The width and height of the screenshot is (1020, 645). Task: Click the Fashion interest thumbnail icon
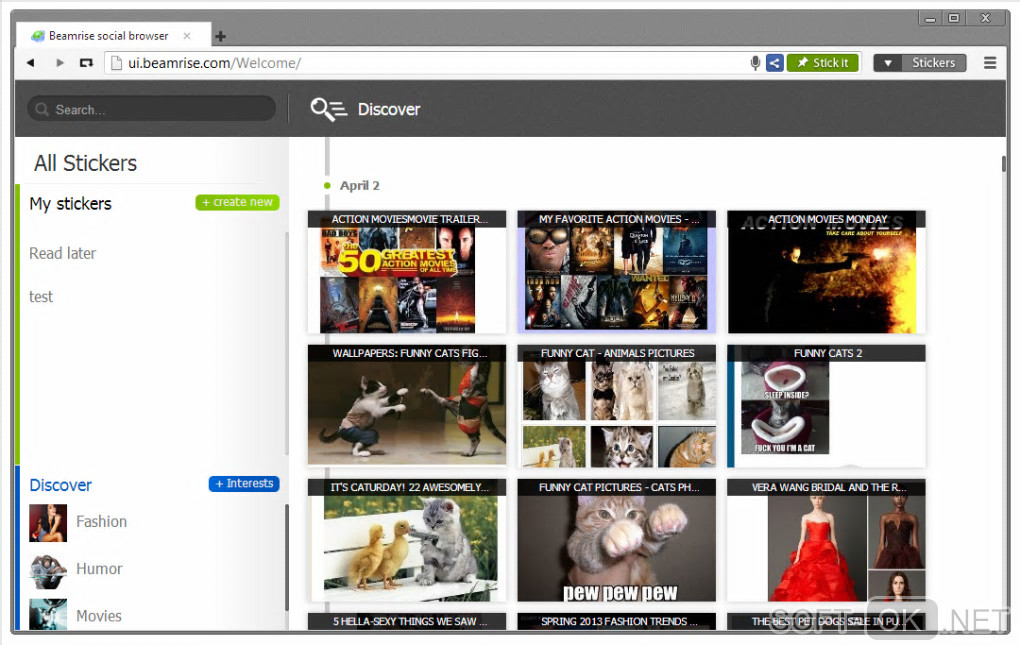coord(48,523)
